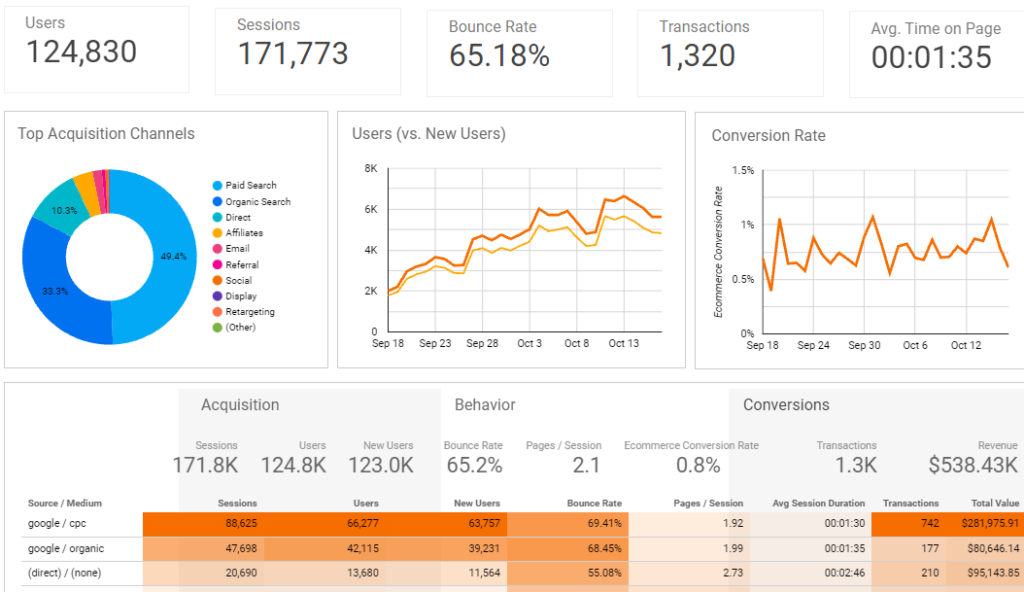The image size is (1024, 592).
Task: Select the Display legend entry
Action: point(235,296)
